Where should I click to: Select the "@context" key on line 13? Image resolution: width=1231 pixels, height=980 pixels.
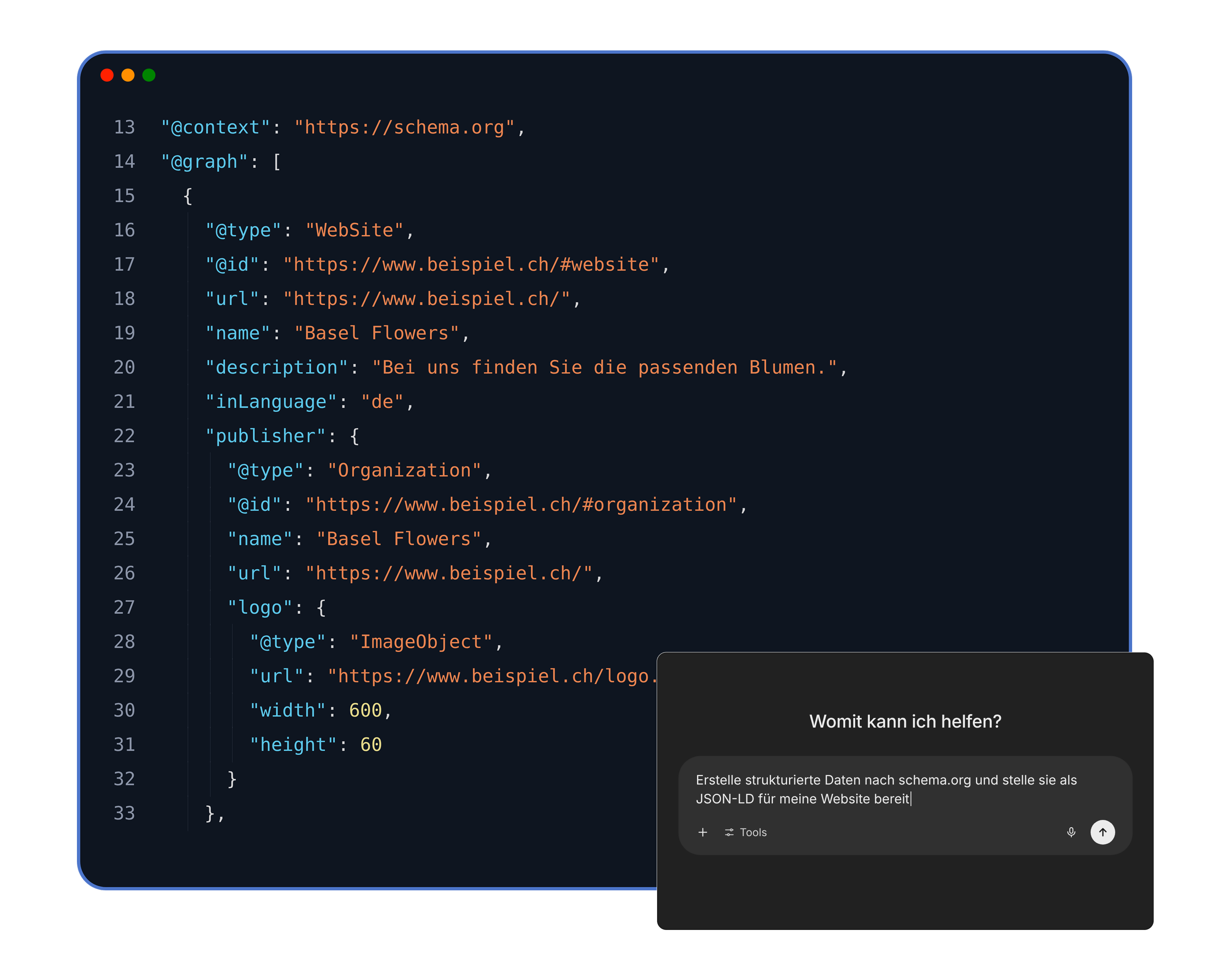click(215, 127)
